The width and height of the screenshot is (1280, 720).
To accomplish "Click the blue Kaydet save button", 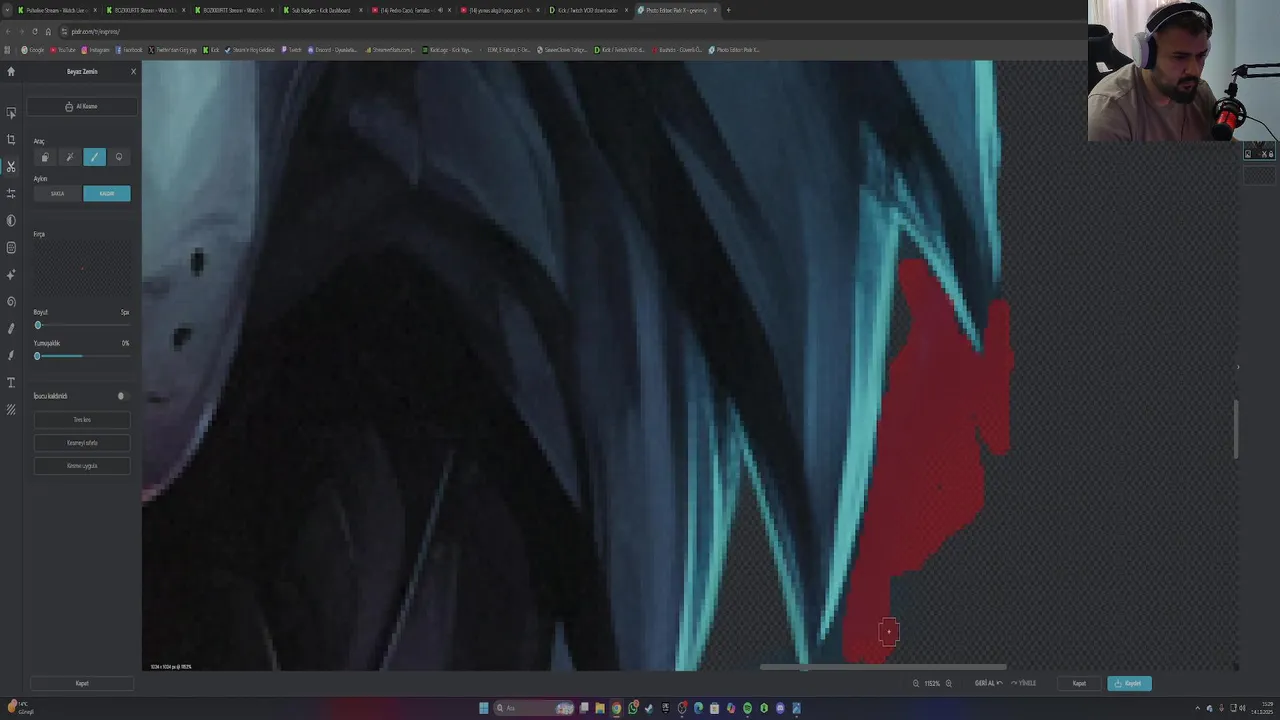I will (1129, 683).
